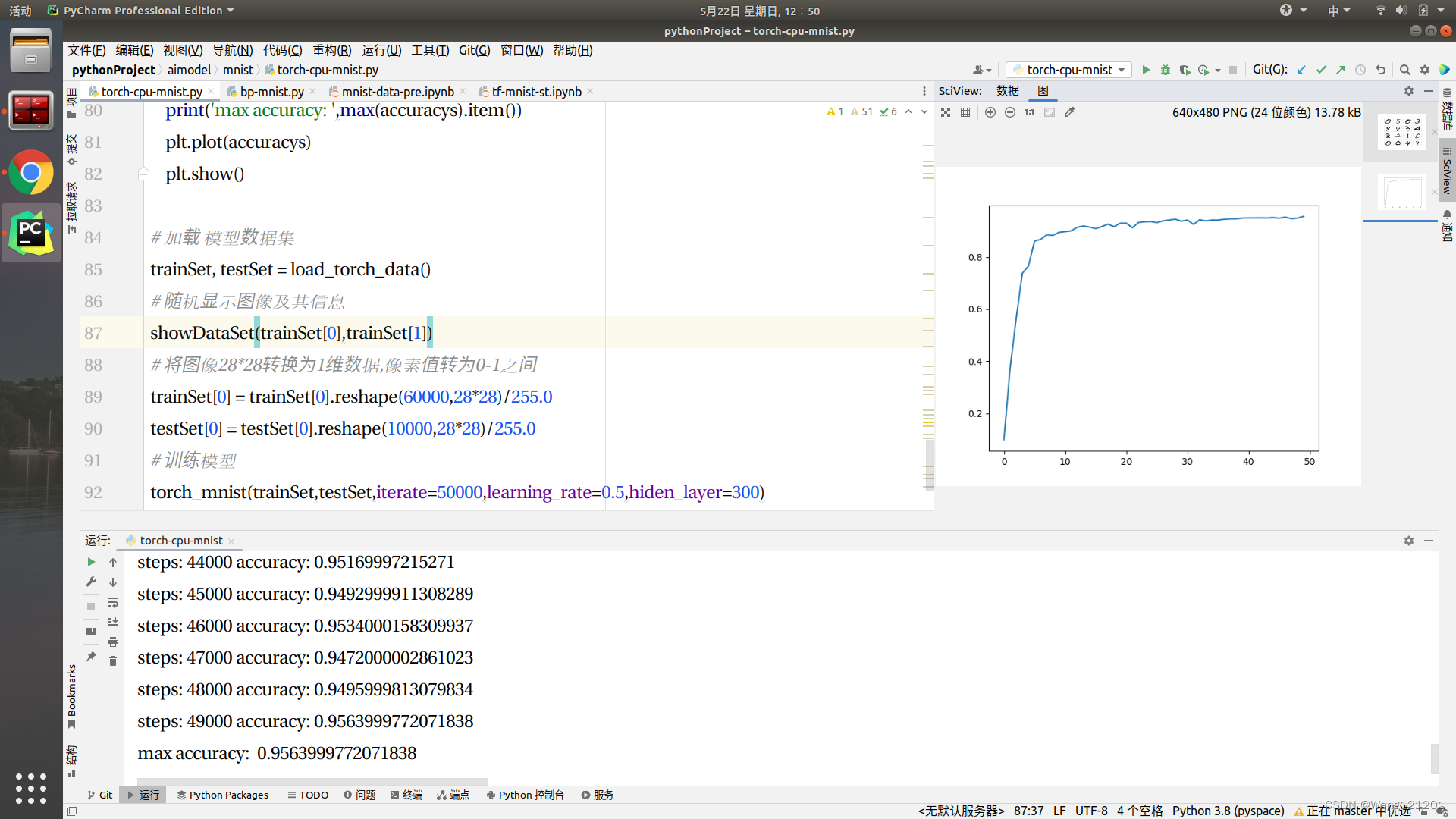Click print icon in run console
Image resolution: width=1456 pixels, height=819 pixels.
coord(113,642)
